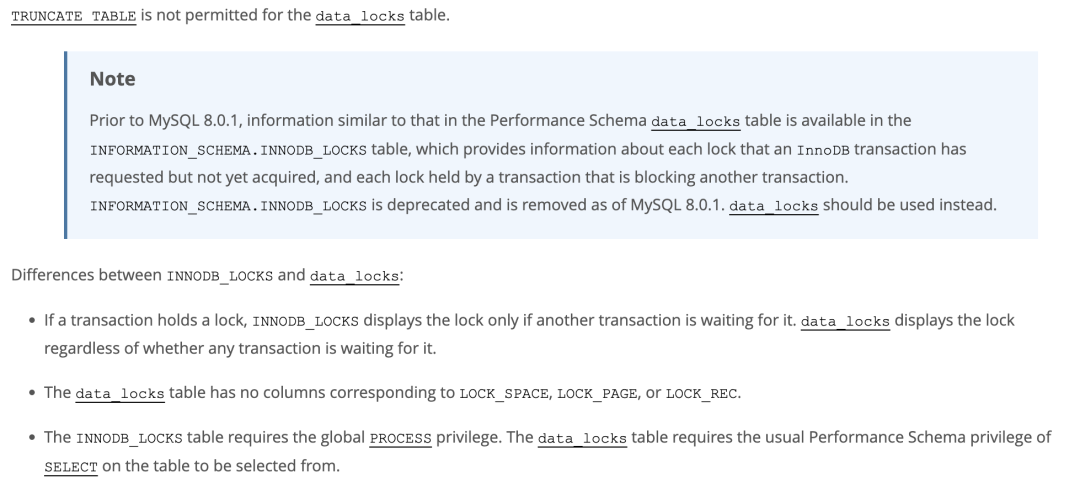Viewport: 1080px width, 489px height.
Task: Click INFORMATION_SCHEMA.INNODB_LOCKS before 'is deprecated'
Action: coord(228,206)
